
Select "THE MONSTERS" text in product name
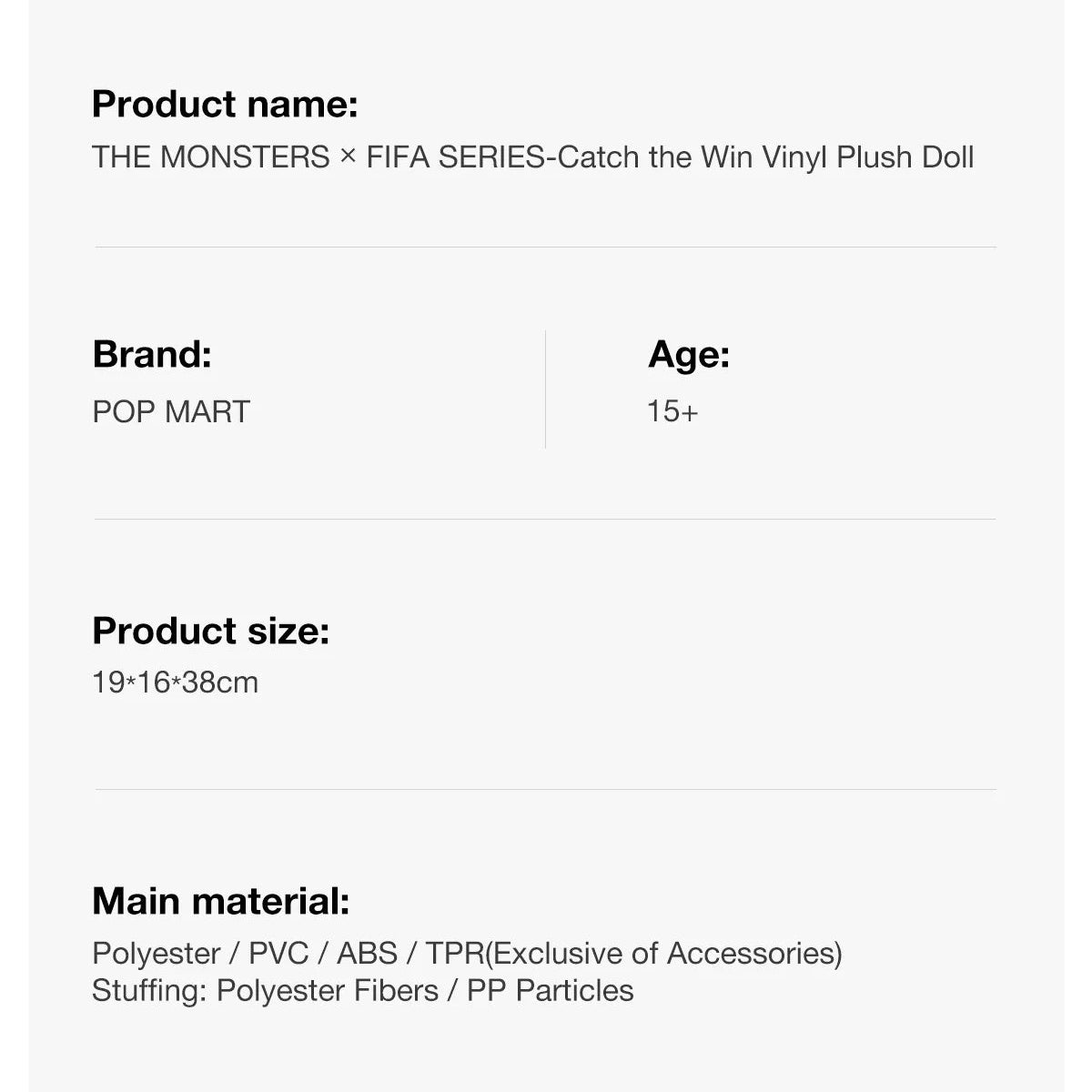pos(210,157)
